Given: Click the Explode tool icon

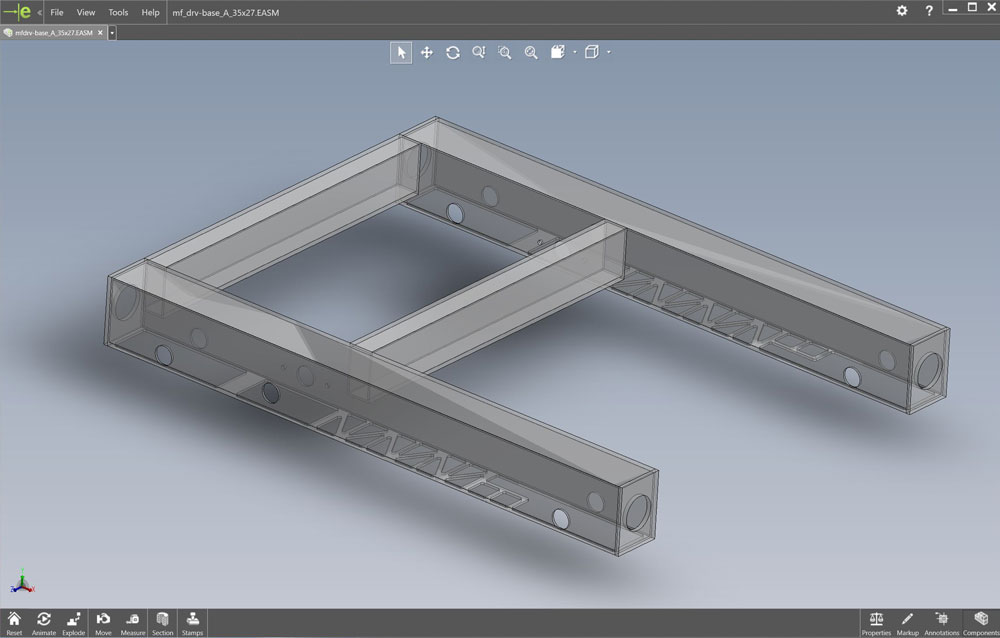Looking at the screenshot, I should (x=73, y=620).
